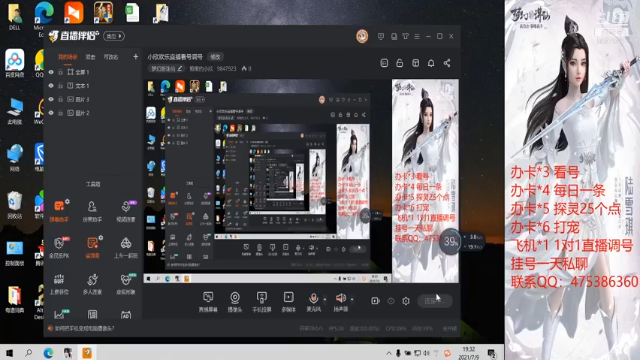Image resolution: width=640 pixels, height=360 pixels.
Task: Select the 图片 3 source row
Action: (93, 99)
